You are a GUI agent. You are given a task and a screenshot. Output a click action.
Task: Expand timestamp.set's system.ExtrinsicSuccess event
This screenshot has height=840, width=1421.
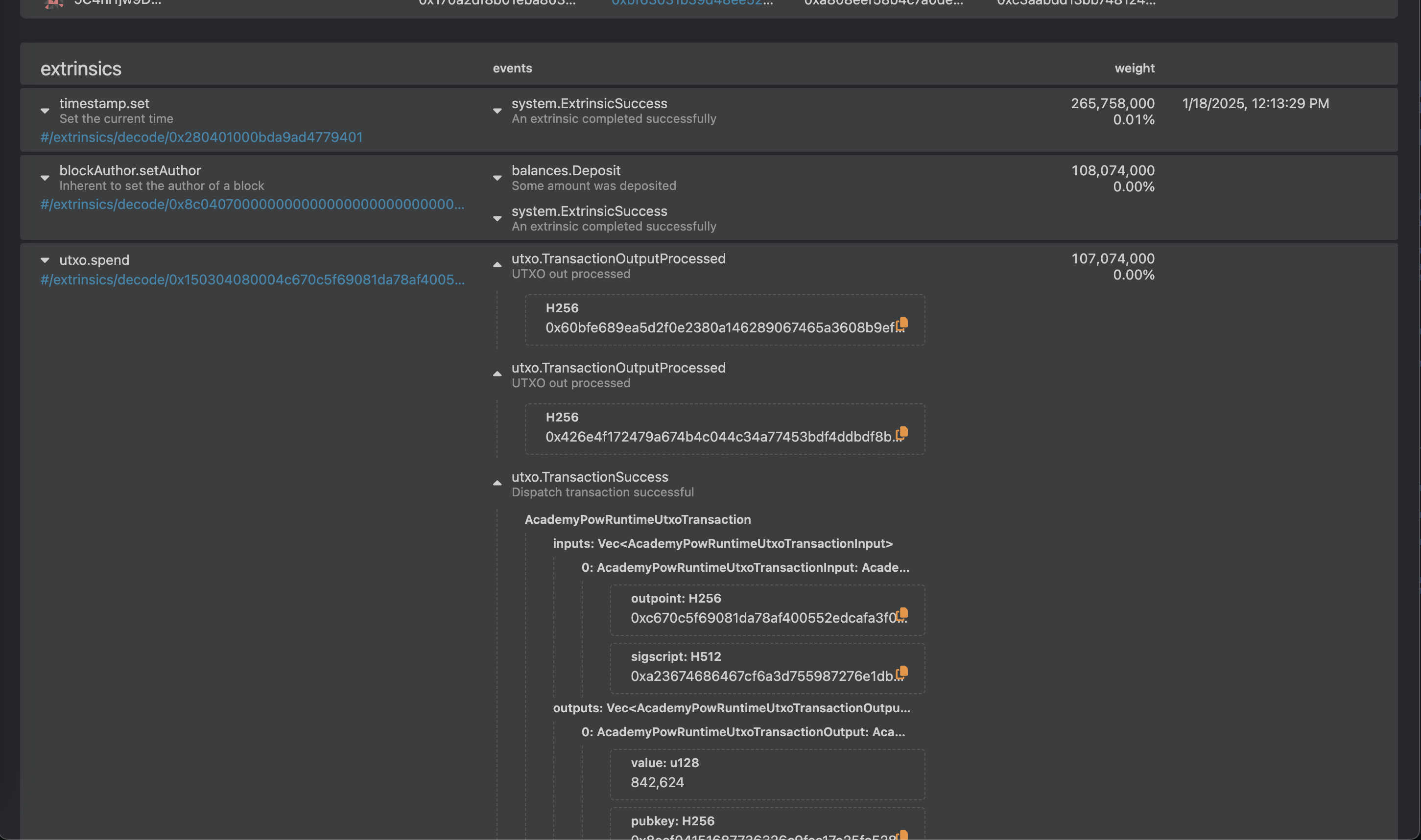click(x=497, y=111)
